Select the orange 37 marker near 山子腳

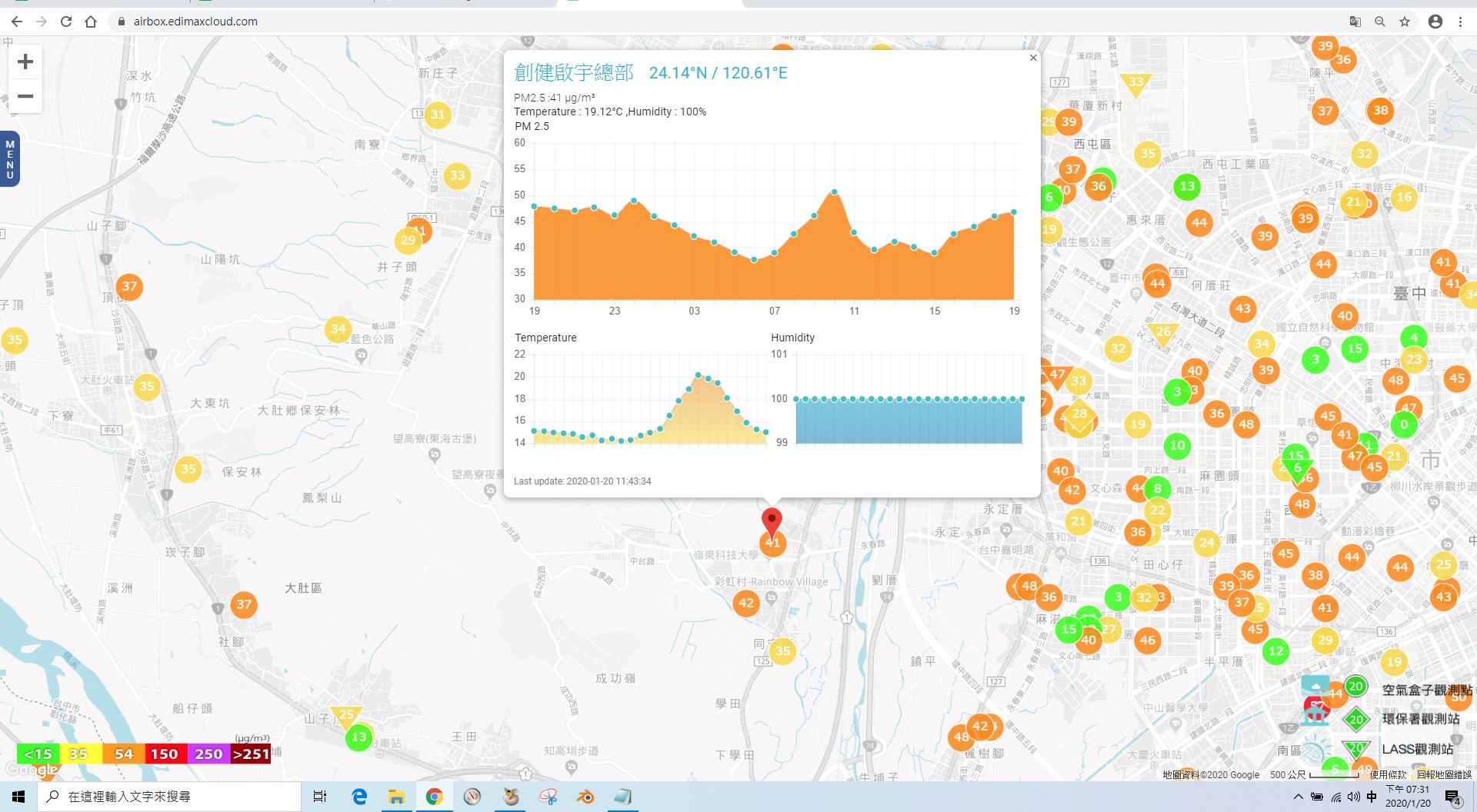pyautogui.click(x=129, y=287)
